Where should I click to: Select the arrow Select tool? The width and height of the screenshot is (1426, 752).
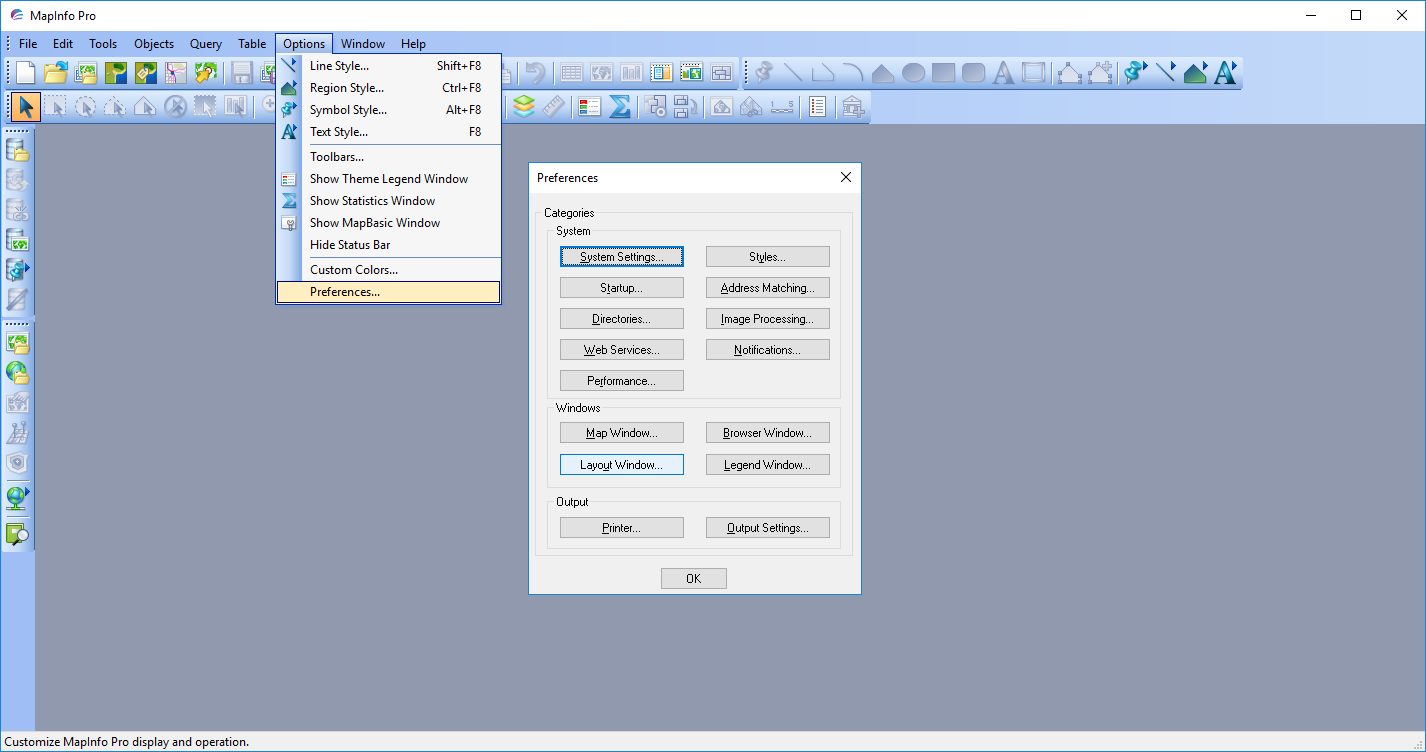pyautogui.click(x=26, y=106)
